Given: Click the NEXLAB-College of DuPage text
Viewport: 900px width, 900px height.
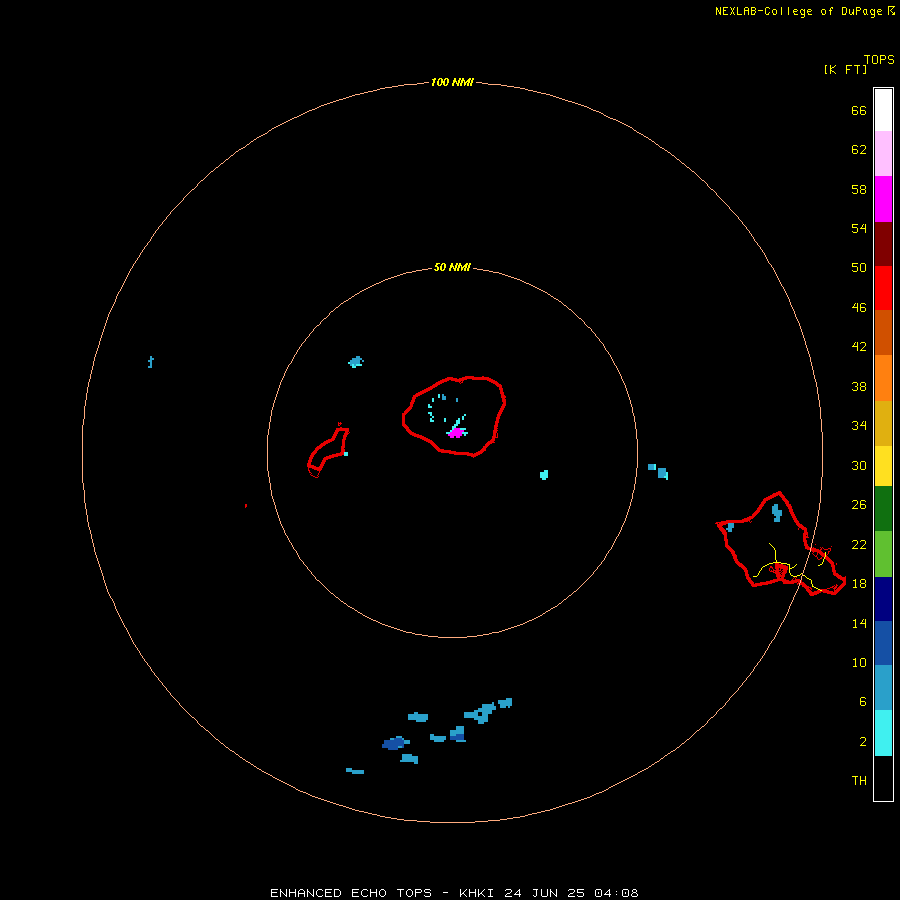Looking at the screenshot, I should 798,11.
